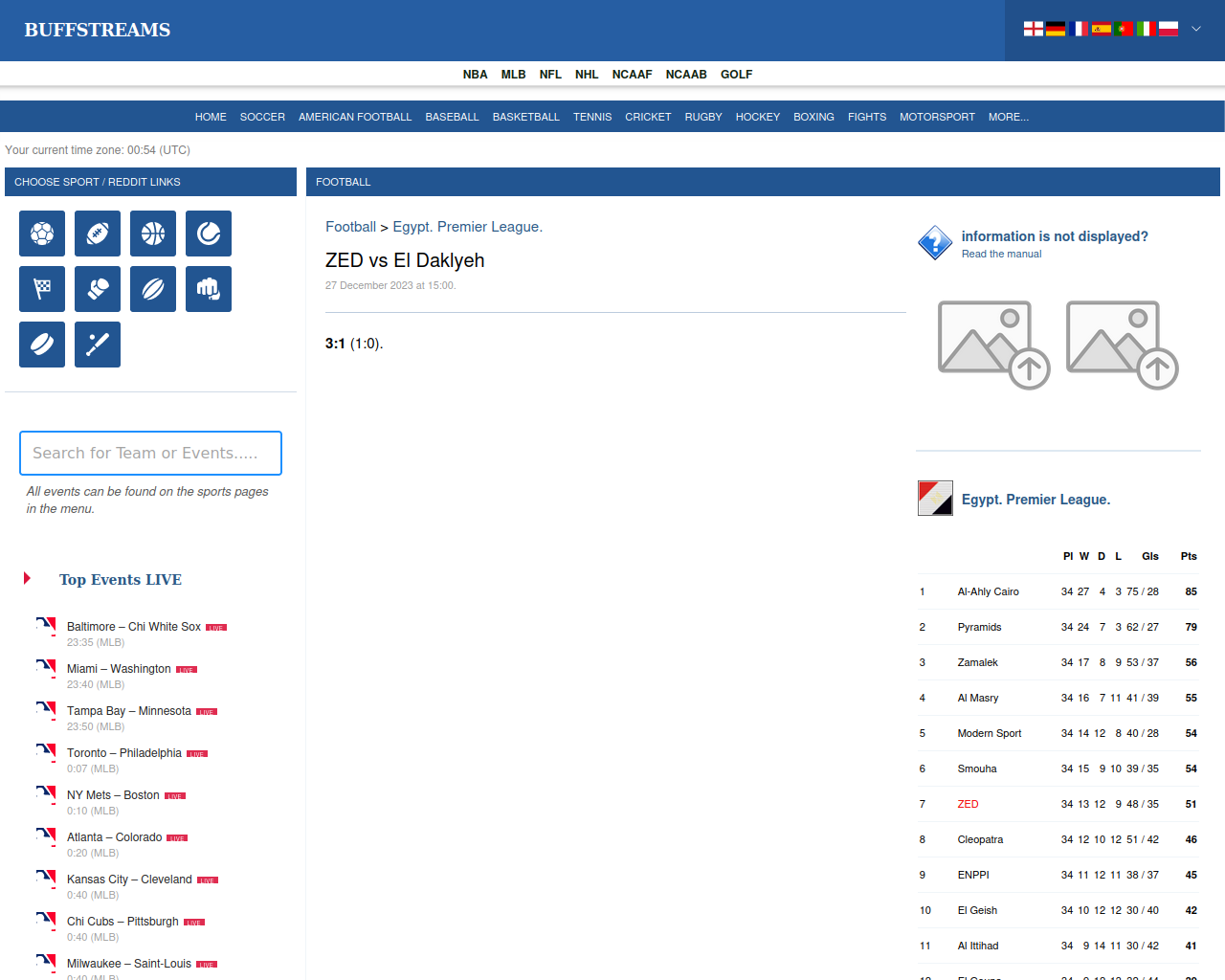Click the second team logo placeholder image
Image resolution: width=1225 pixels, height=980 pixels.
click(1123, 345)
